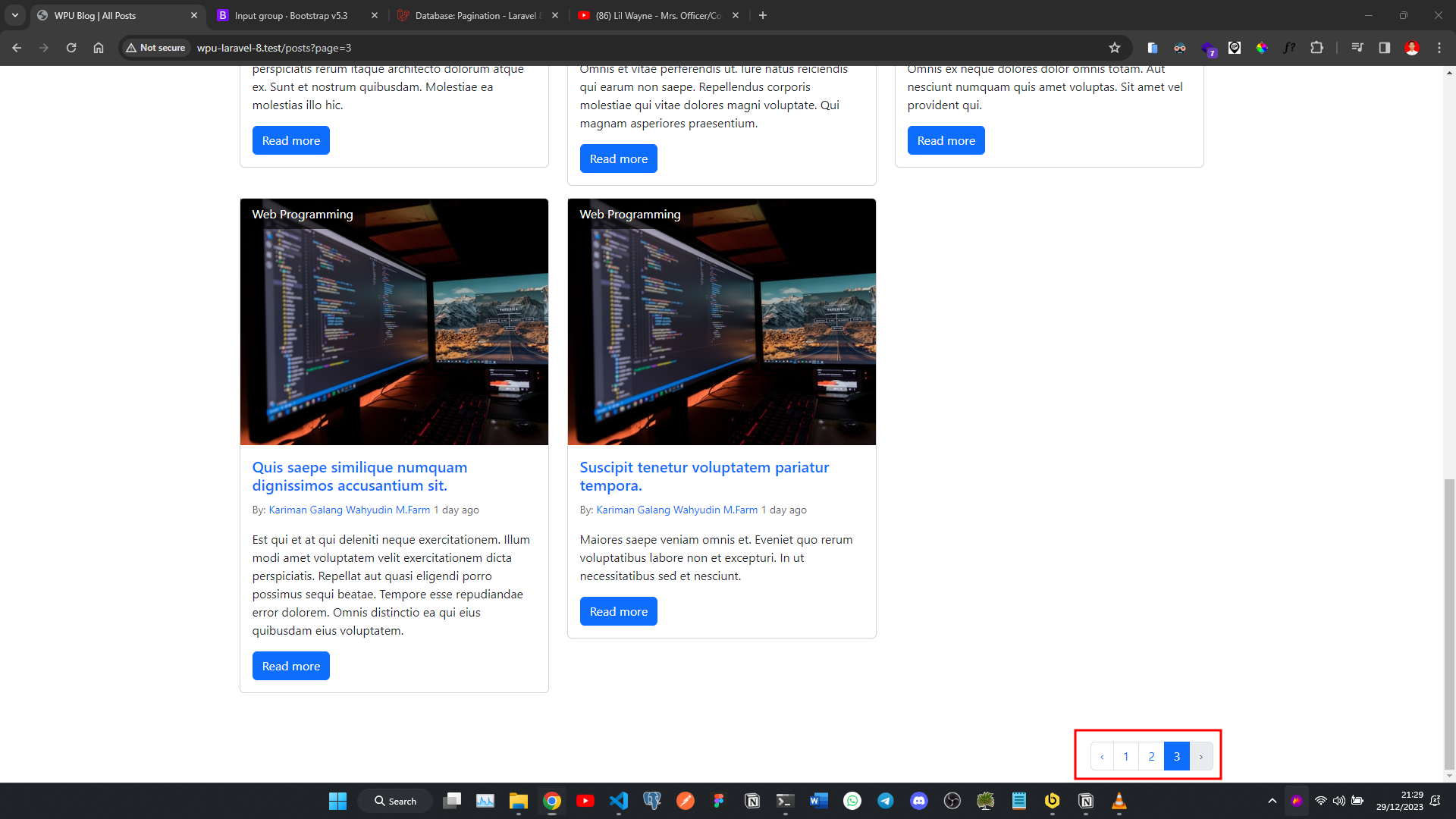Switch to the Bootstrap Input group tab

click(291, 15)
